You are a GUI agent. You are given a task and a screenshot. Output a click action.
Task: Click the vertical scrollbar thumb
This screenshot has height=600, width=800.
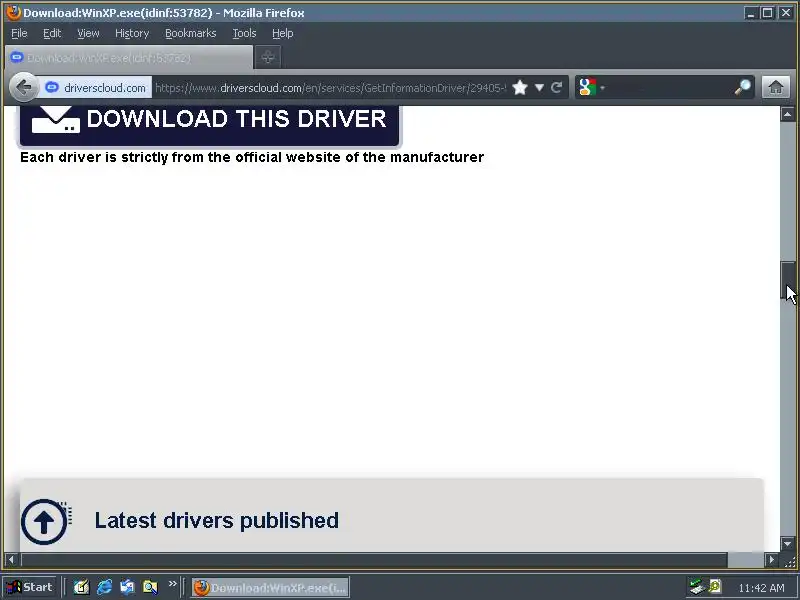click(x=787, y=280)
